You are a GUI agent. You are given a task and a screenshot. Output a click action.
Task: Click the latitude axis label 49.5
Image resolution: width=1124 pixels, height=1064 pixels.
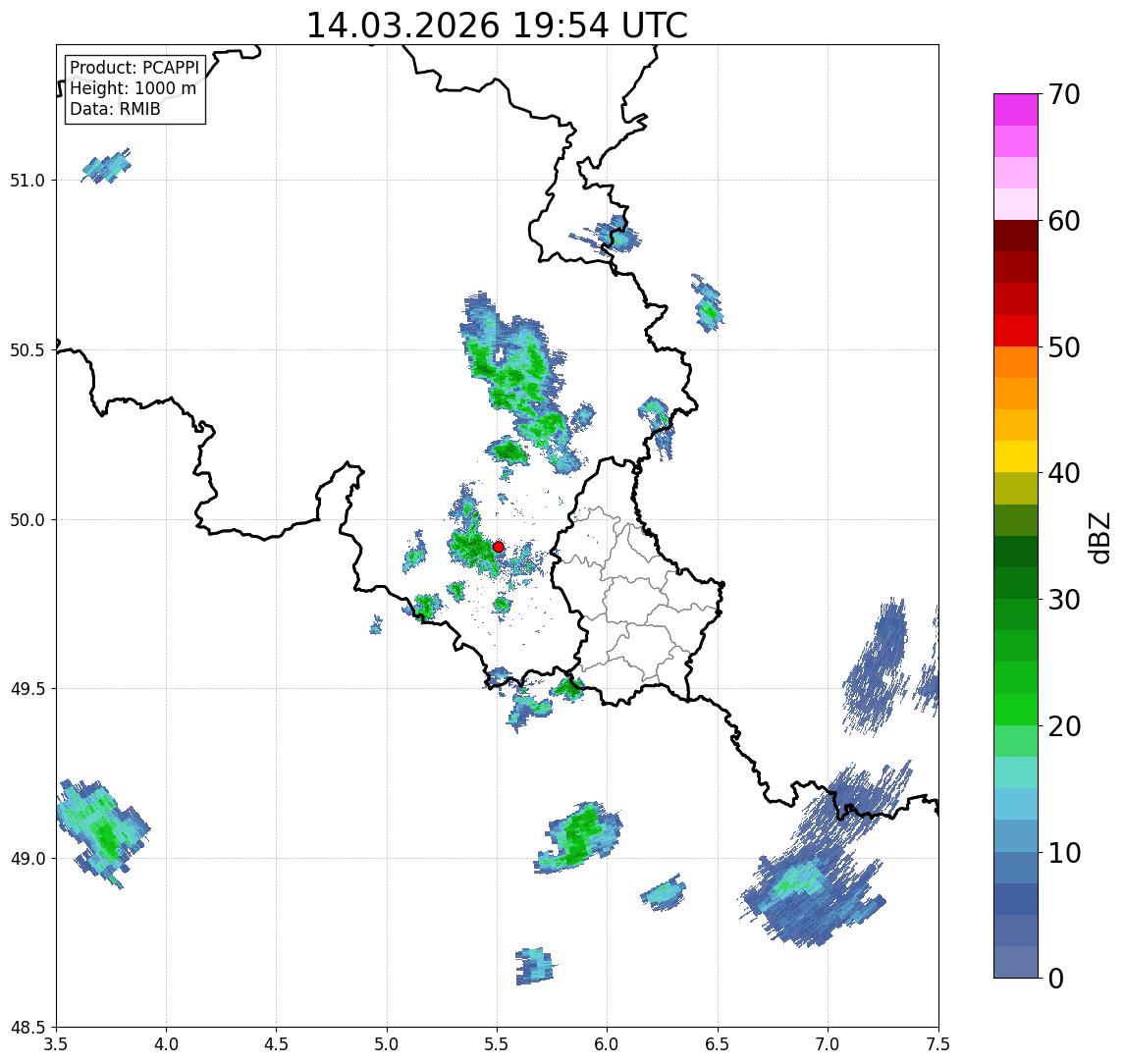pyautogui.click(x=27, y=688)
